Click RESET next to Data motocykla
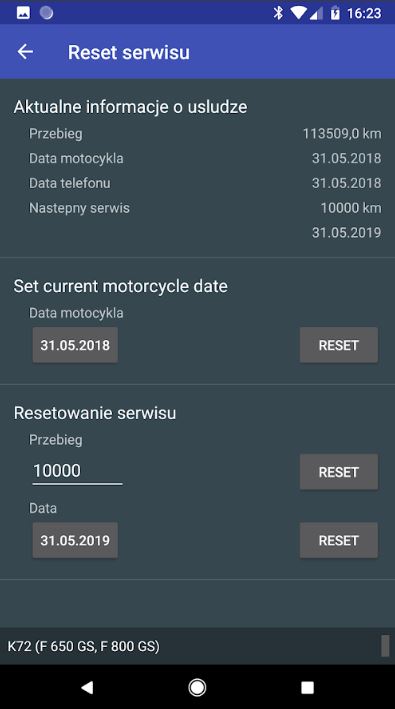The height and width of the screenshot is (709, 395). 339,345
